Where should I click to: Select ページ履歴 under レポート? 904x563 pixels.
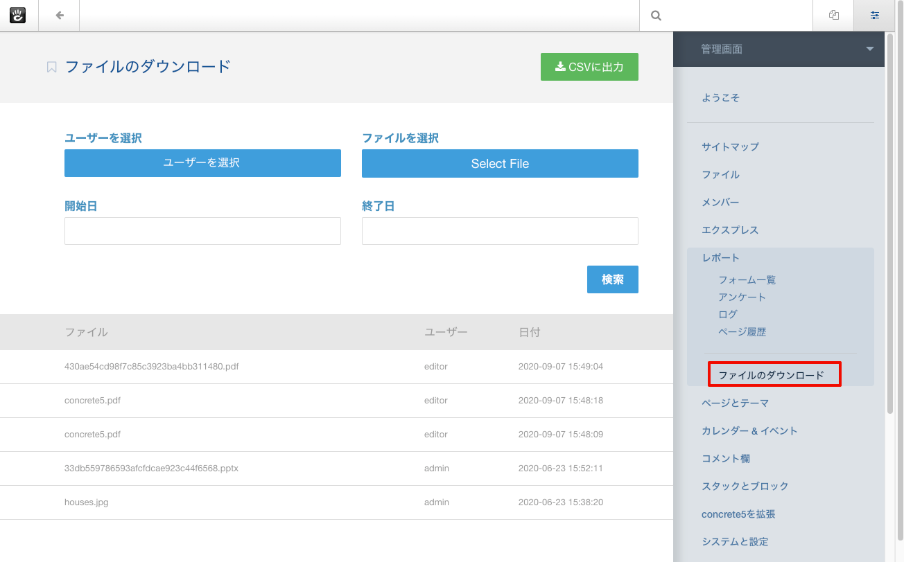[x=742, y=331]
